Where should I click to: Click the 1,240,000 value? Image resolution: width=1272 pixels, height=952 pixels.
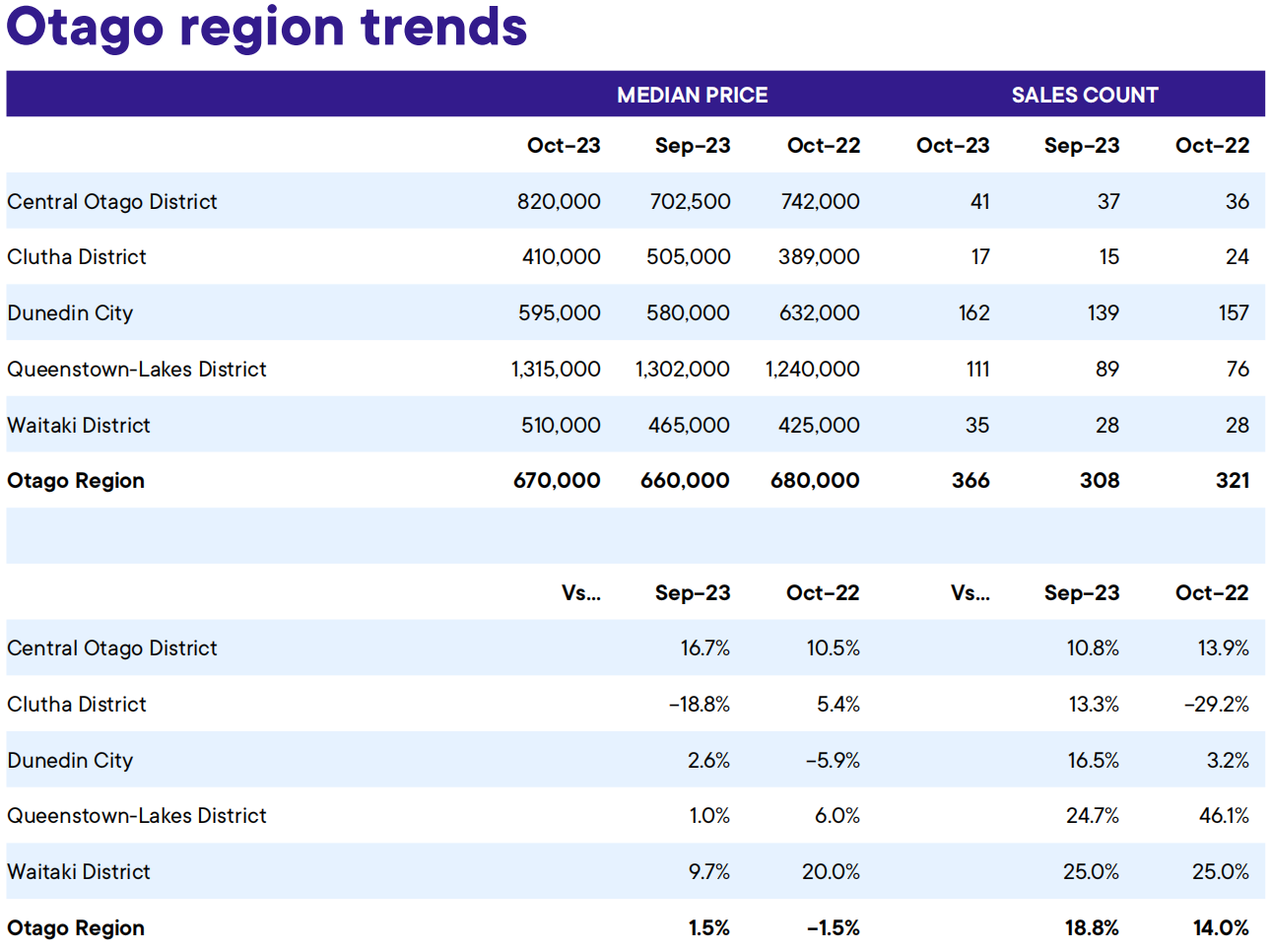(813, 369)
